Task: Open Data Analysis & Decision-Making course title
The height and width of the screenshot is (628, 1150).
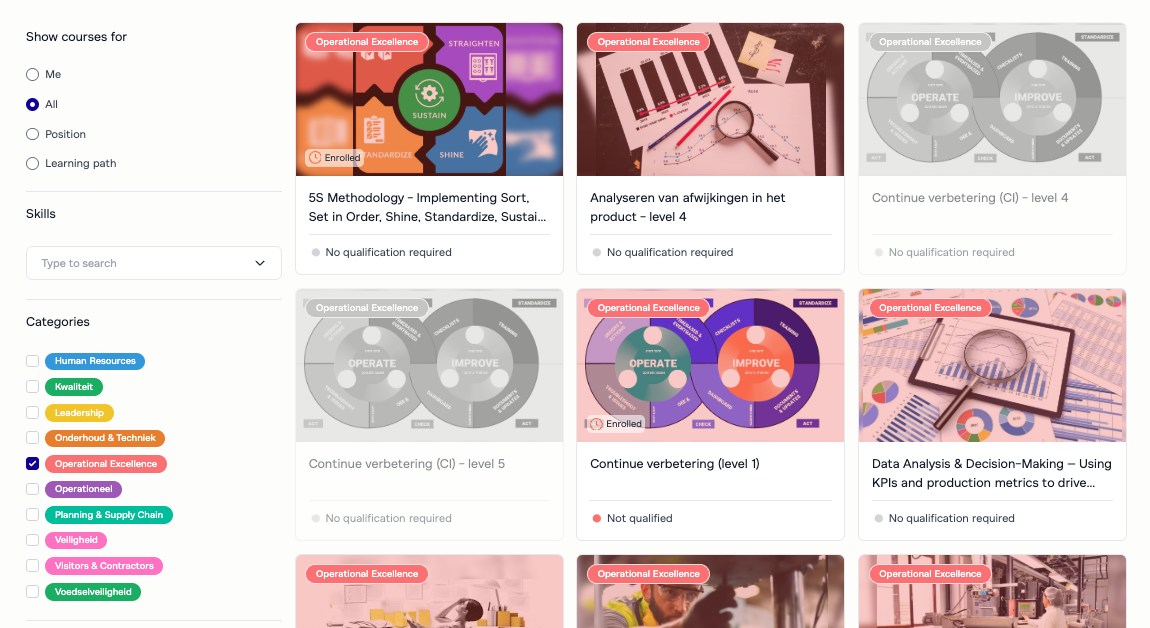Action: point(991,473)
